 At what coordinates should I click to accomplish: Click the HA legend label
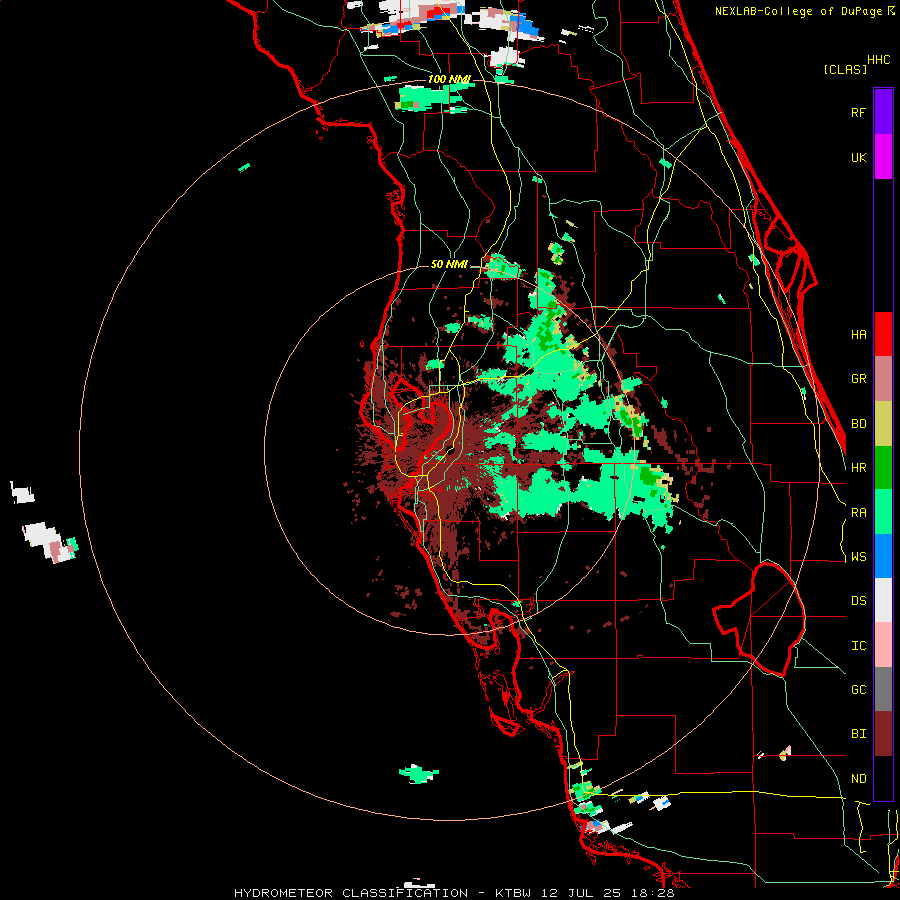point(858,335)
